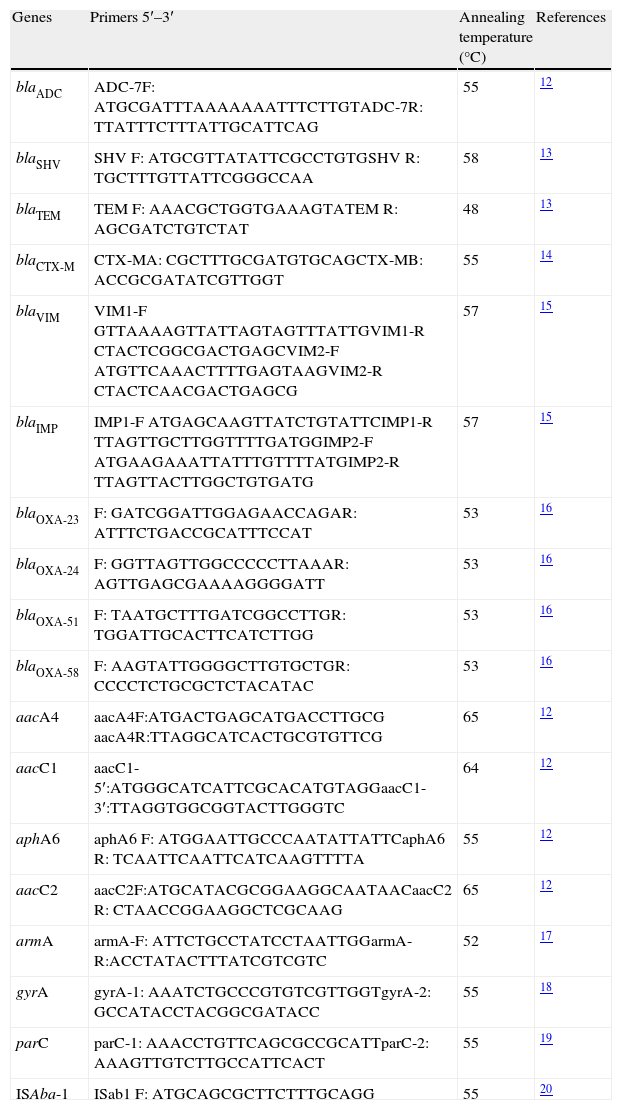Follow reference 19 in the parC row
622x1110 pixels.
point(546,1039)
